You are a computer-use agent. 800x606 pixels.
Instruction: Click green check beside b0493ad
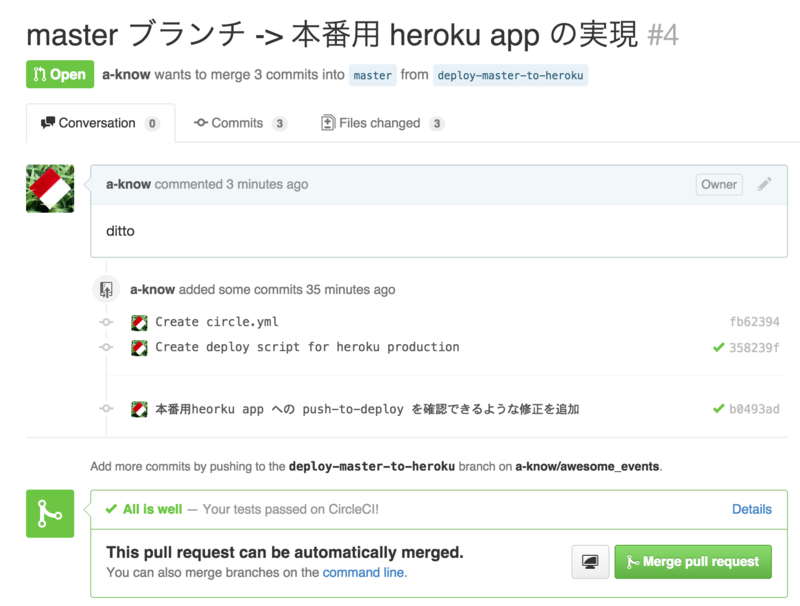(718, 409)
